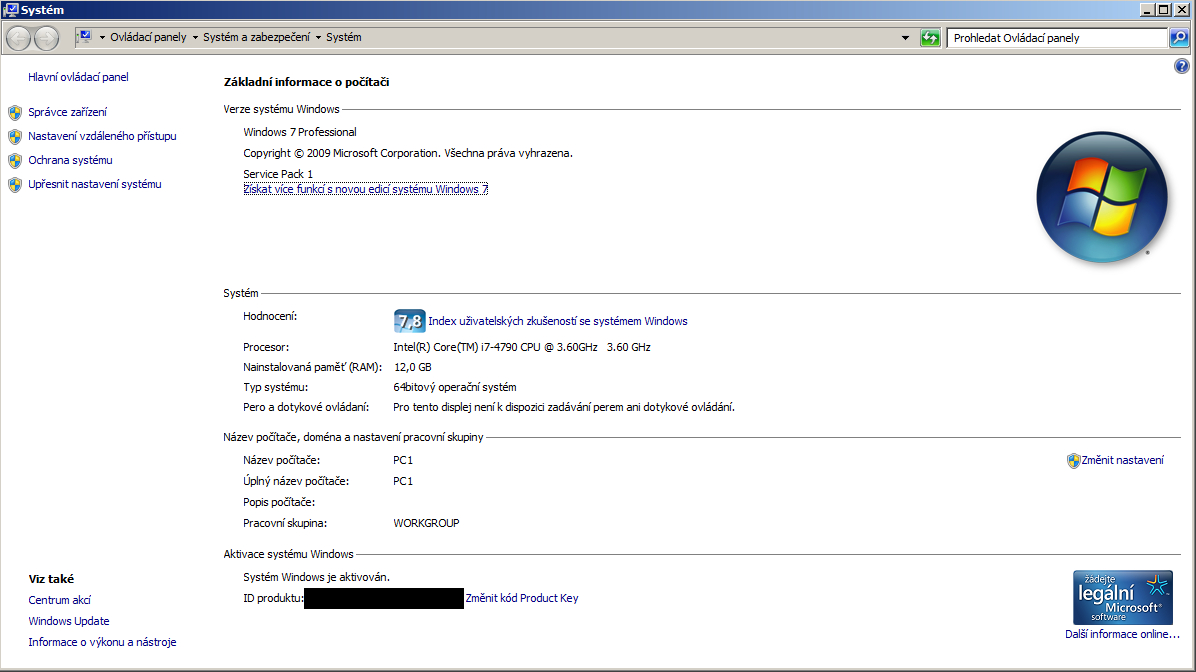Click 'Systém Windows je aktivován.' text
This screenshot has width=1196, height=672.
[x=317, y=577]
